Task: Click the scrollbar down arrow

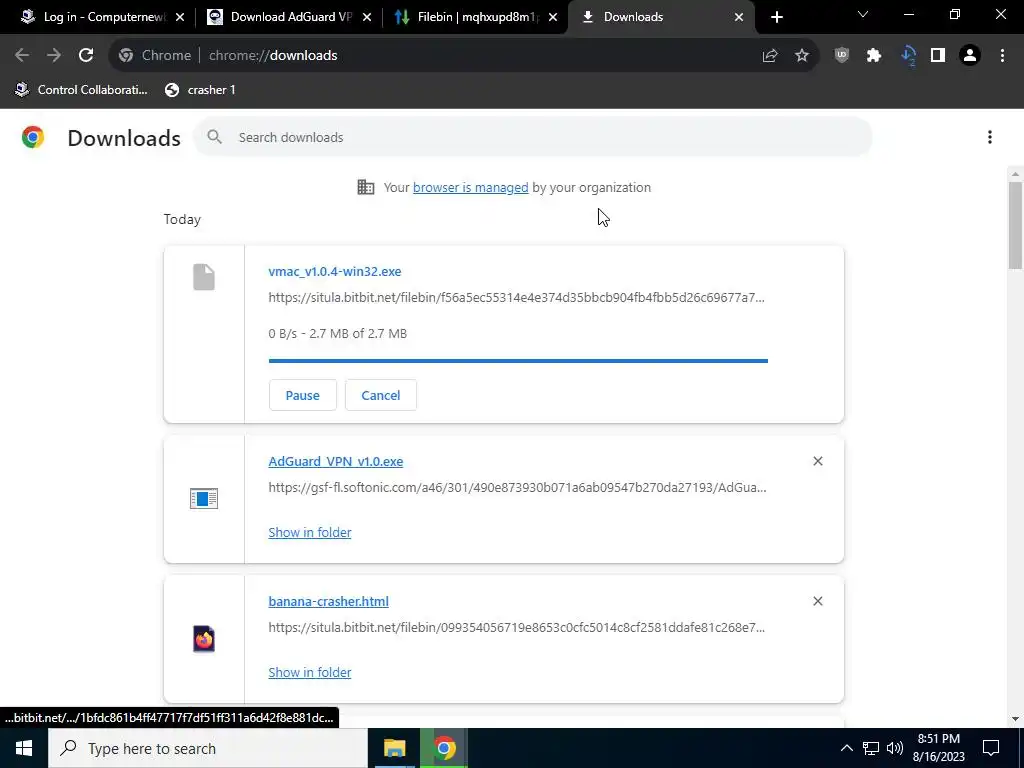Action: tap(1015, 719)
